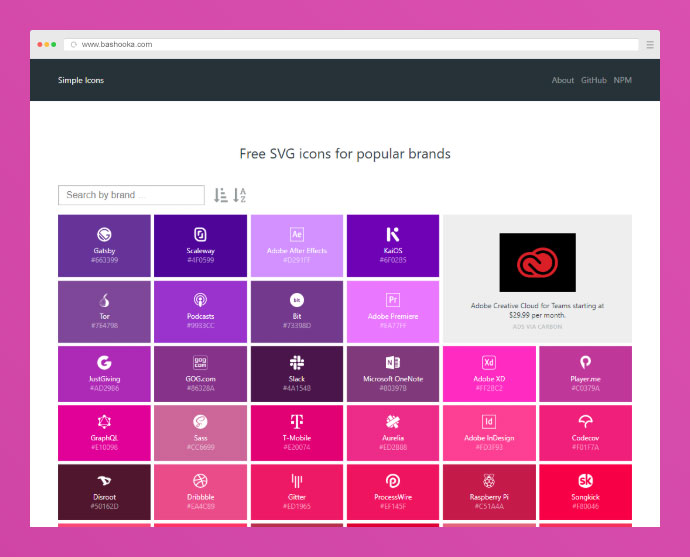Open the Adobe InDesign icon
The width and height of the screenshot is (690, 557).
[489, 421]
